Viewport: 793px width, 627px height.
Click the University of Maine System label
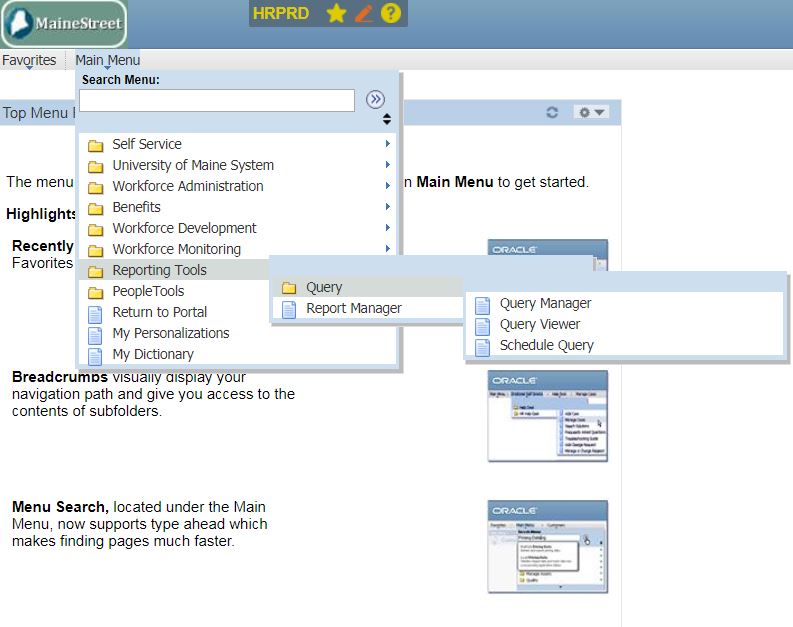(193, 165)
